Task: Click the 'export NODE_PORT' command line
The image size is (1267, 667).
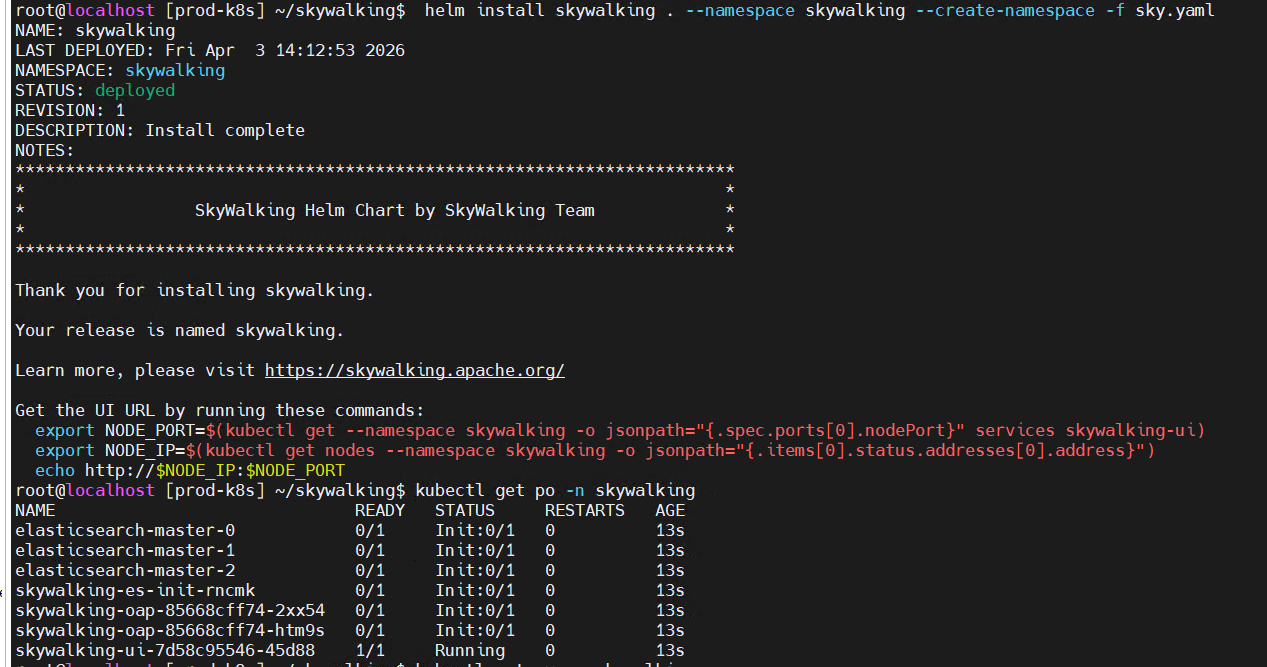Action: pos(620,430)
